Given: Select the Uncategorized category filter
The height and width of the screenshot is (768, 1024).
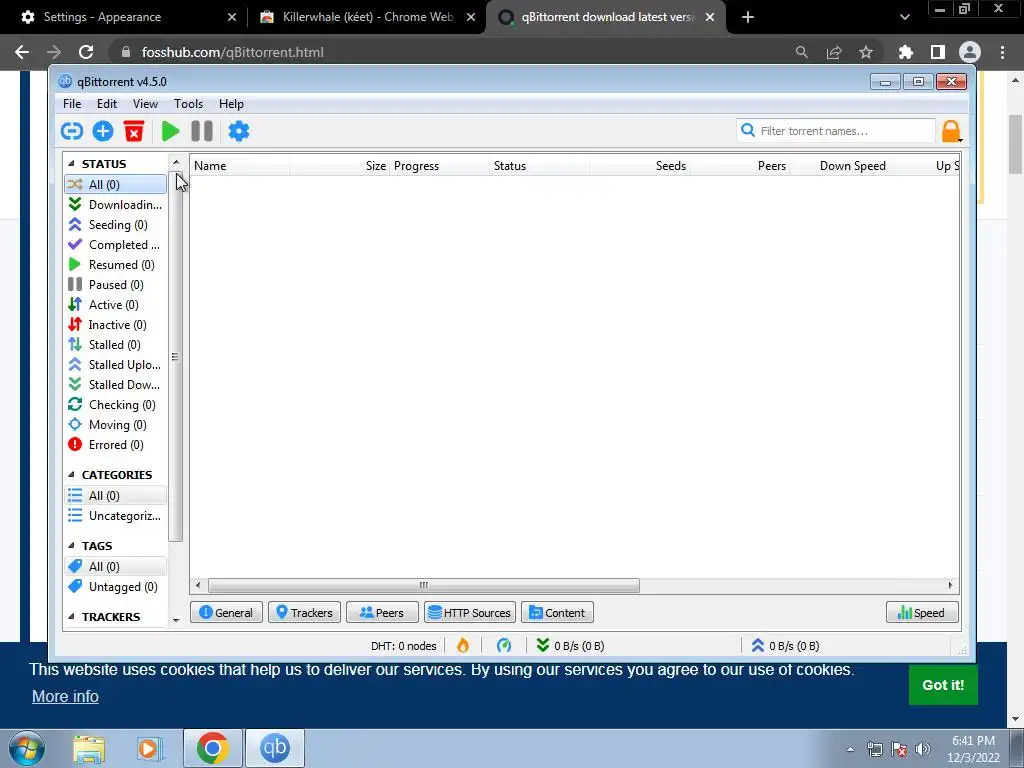Looking at the screenshot, I should tap(116, 516).
